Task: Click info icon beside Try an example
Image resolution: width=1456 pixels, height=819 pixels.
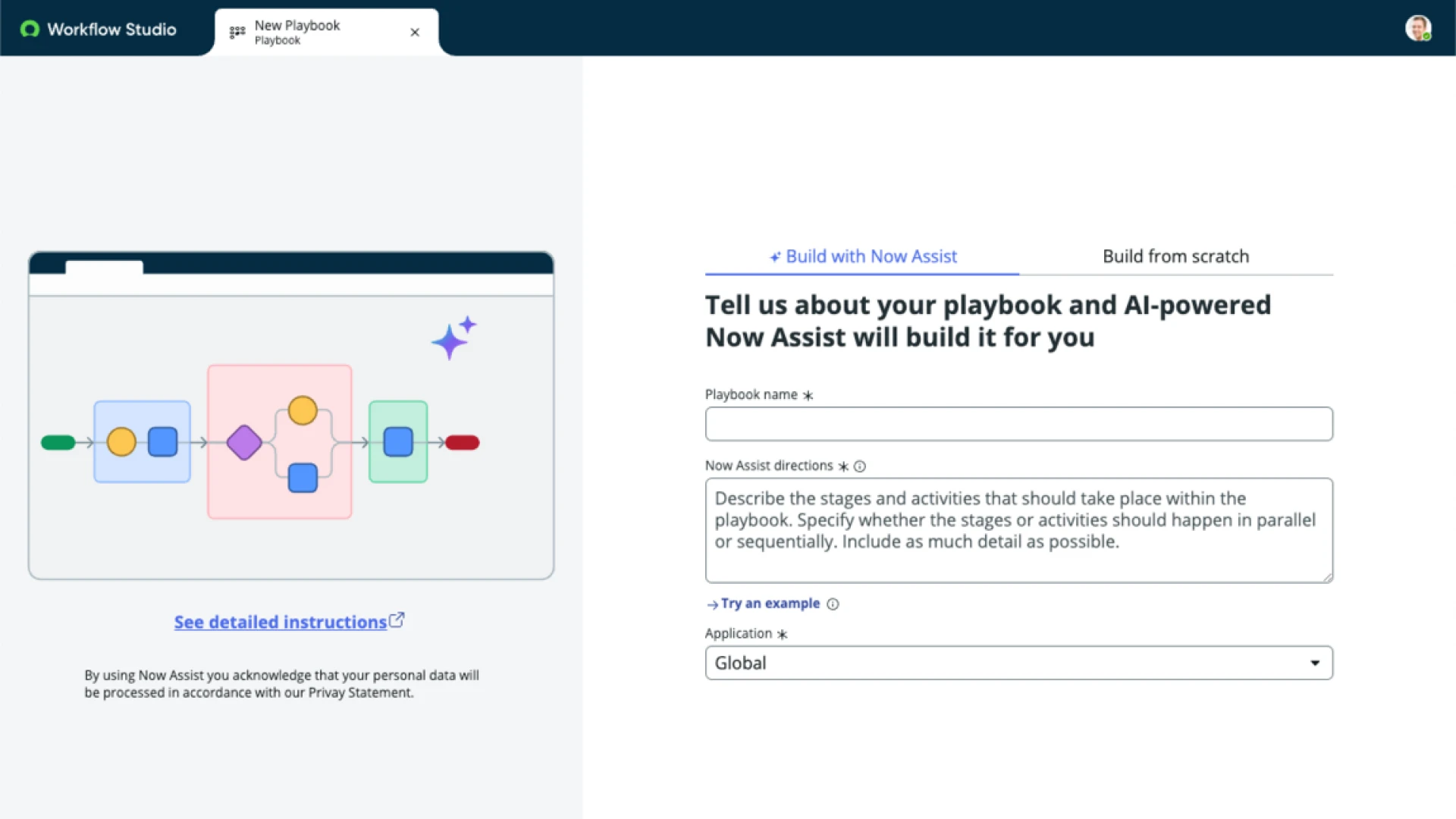Action: pyautogui.click(x=833, y=604)
